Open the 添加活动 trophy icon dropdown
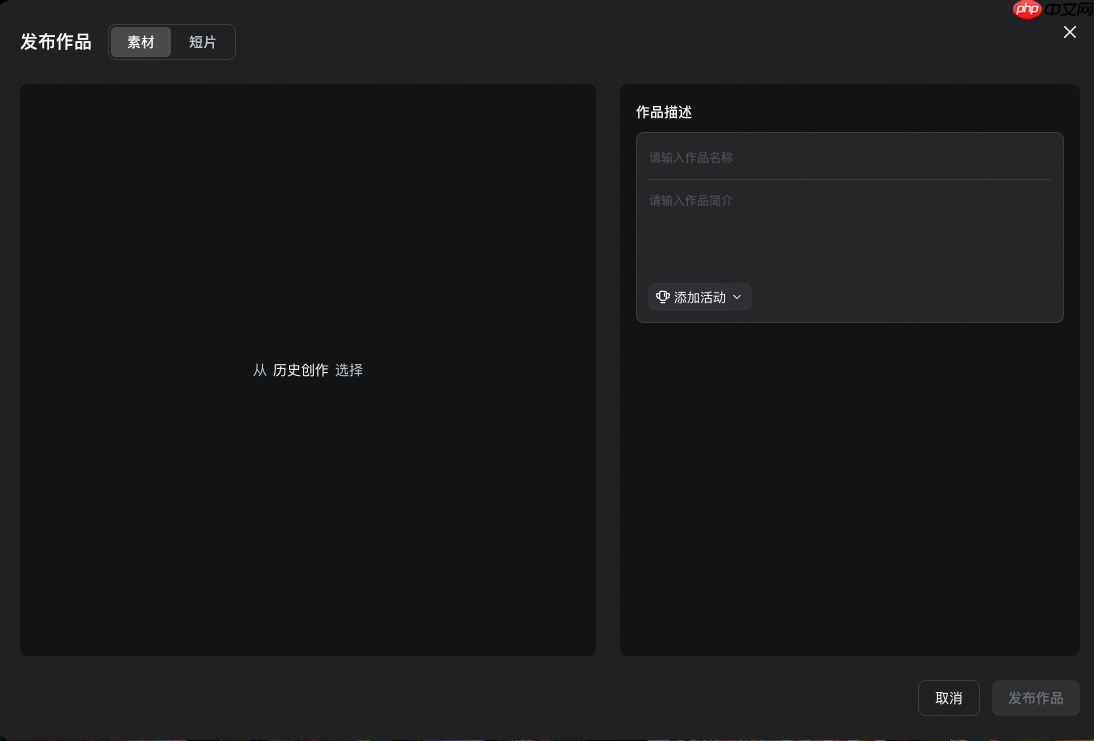Image resolution: width=1094 pixels, height=741 pixels. click(x=663, y=297)
